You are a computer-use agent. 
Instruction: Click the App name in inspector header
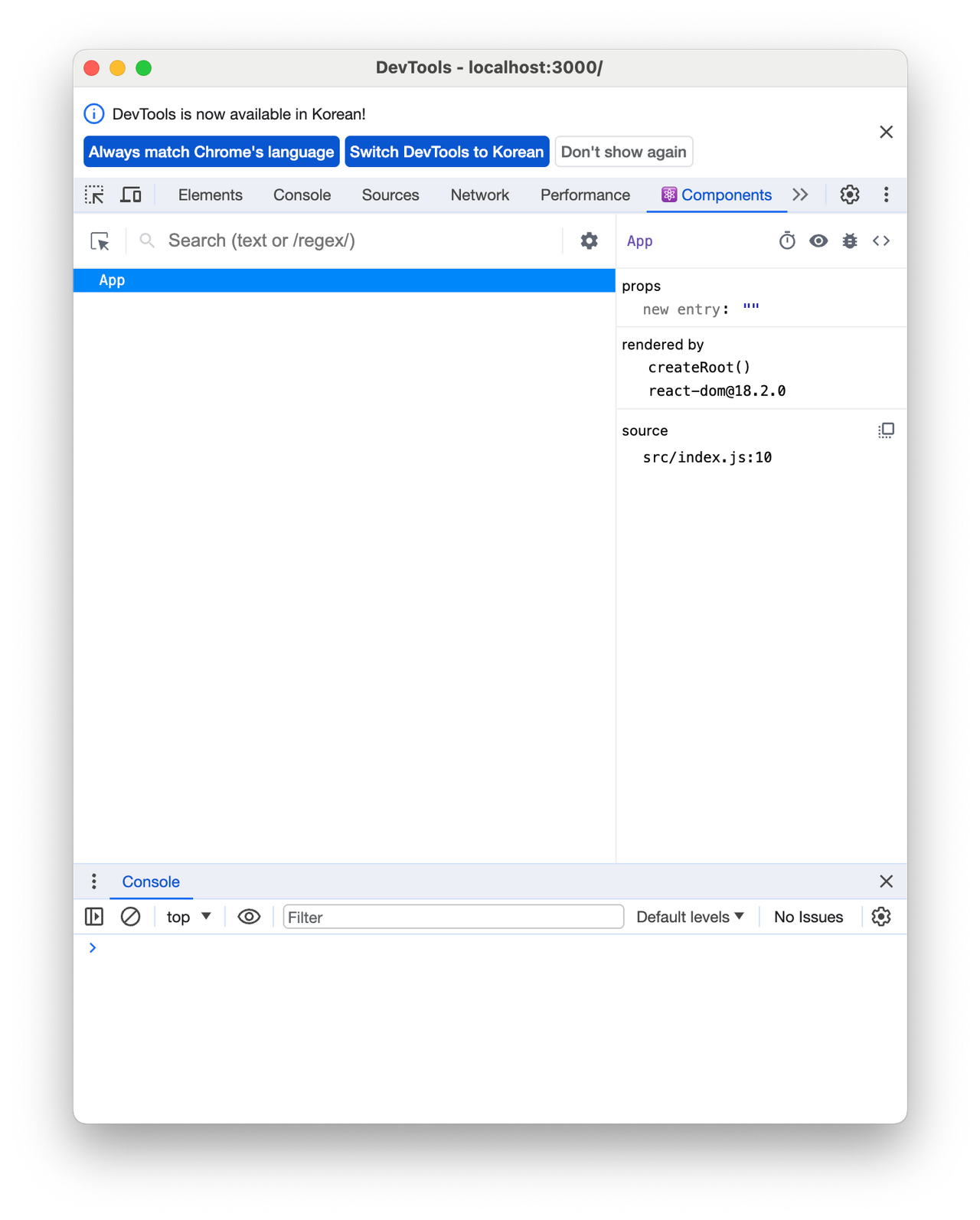point(639,241)
